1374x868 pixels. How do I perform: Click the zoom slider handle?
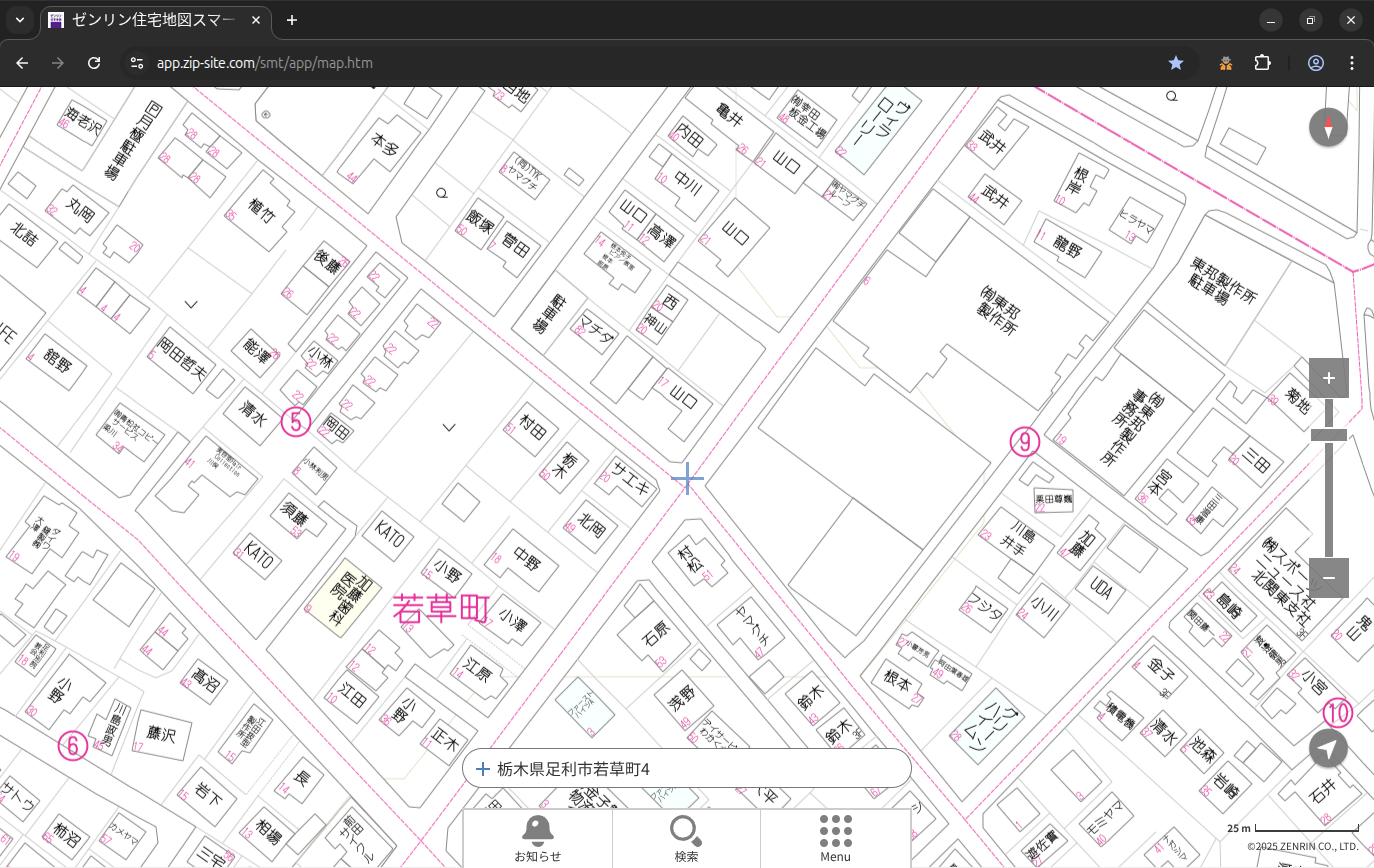tap(1328, 435)
